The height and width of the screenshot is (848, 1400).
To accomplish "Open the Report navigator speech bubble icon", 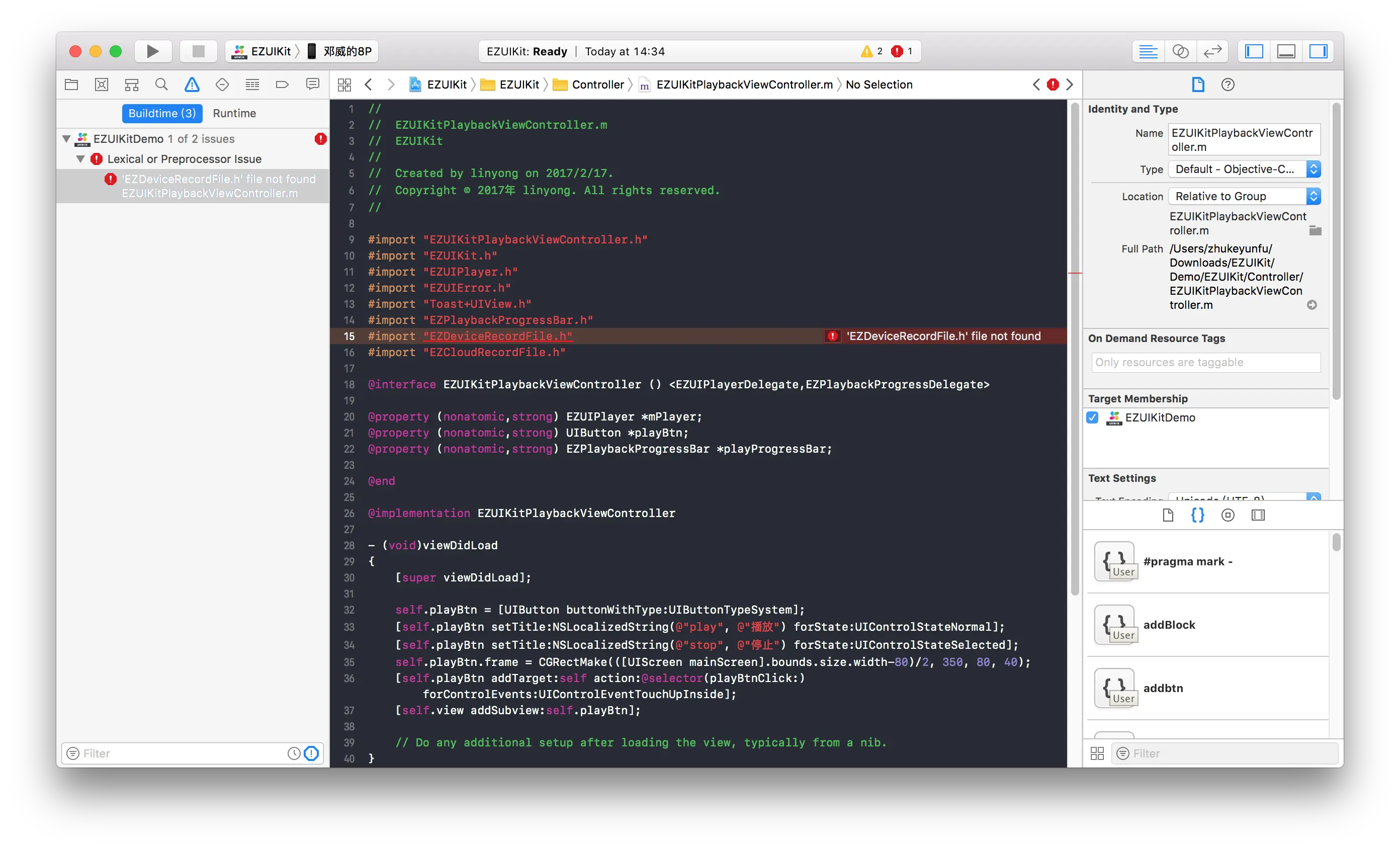I will point(312,84).
